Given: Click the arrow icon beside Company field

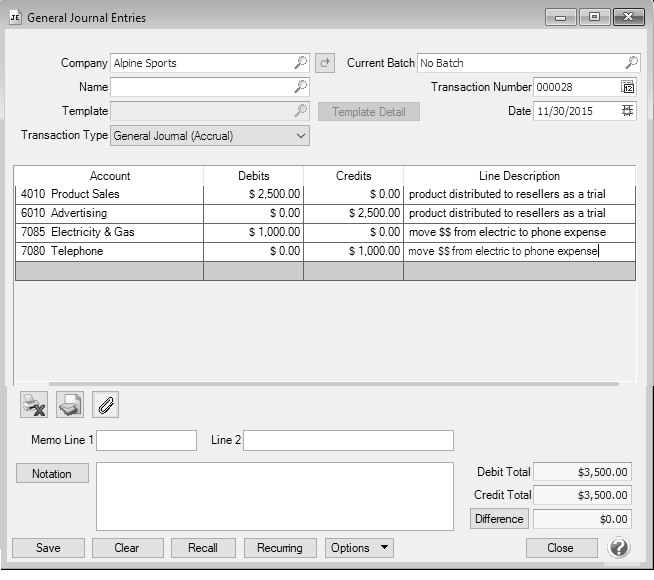Looking at the screenshot, I should (x=325, y=63).
